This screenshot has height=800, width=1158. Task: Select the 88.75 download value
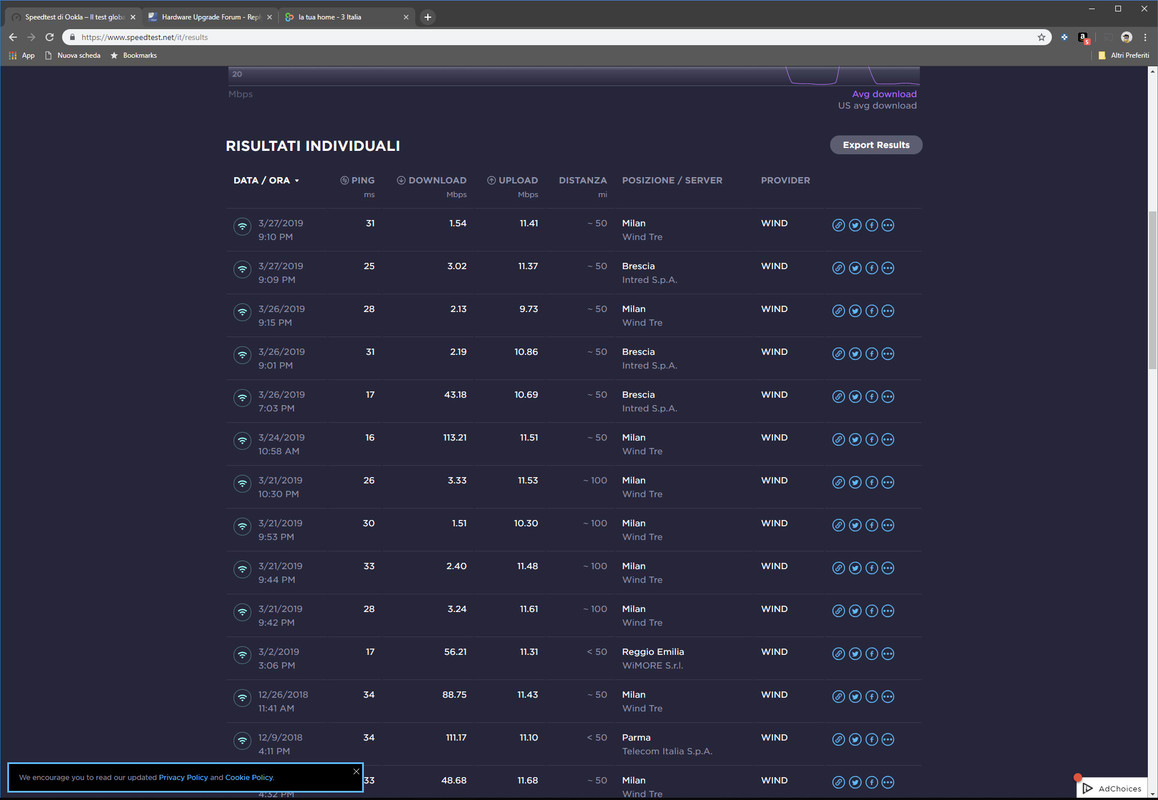click(454, 694)
